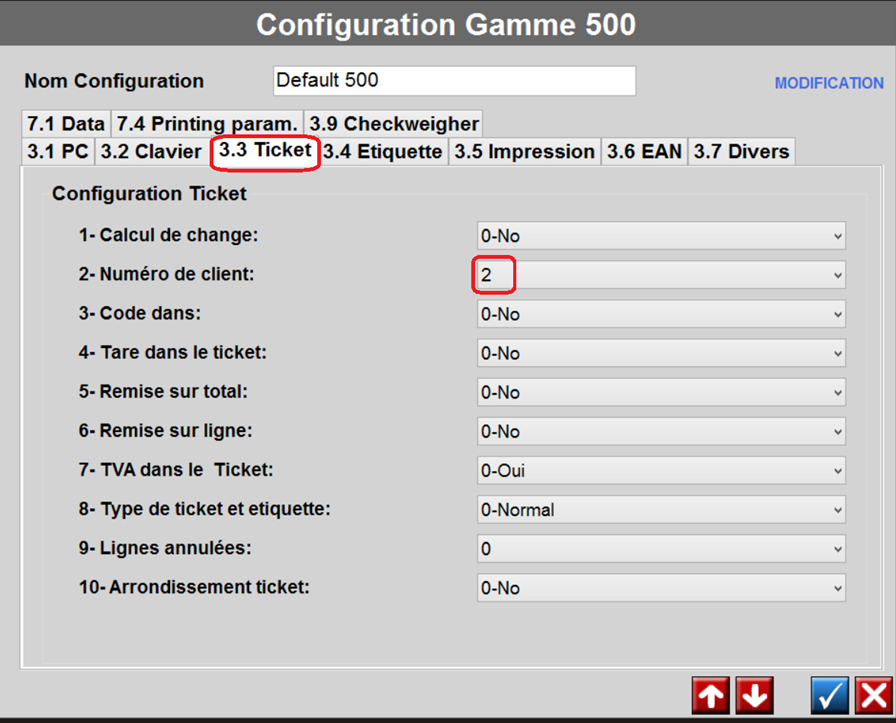The image size is (896, 723).
Task: Confirm with the blue checkmark icon
Action: coord(829,695)
